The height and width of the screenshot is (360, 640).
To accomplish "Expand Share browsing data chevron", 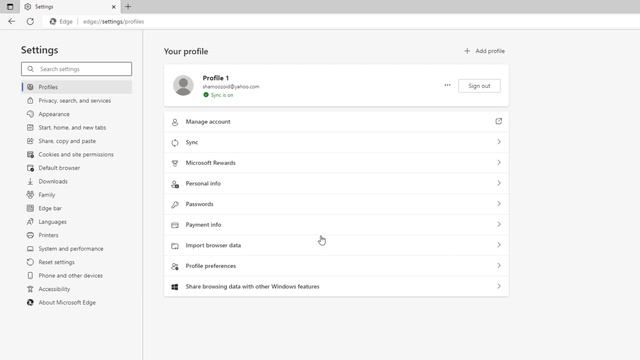I will point(499,286).
